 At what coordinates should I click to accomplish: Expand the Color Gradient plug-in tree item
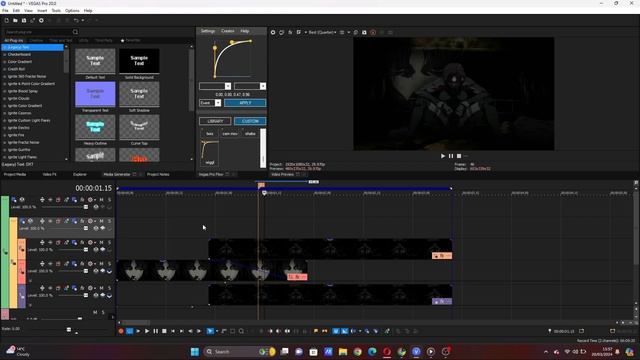pos(4,62)
